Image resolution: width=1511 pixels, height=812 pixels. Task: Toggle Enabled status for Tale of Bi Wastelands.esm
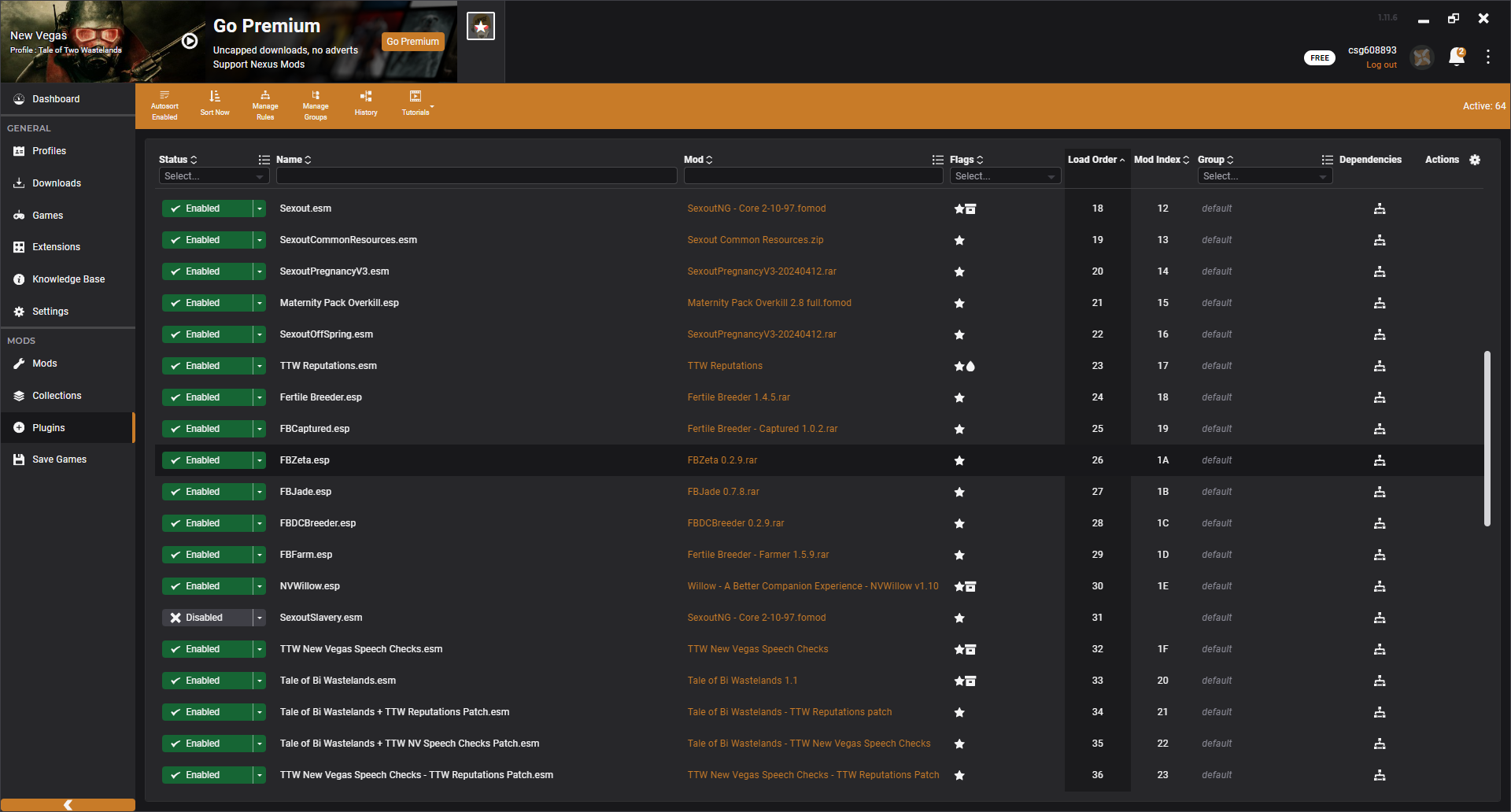(207, 681)
